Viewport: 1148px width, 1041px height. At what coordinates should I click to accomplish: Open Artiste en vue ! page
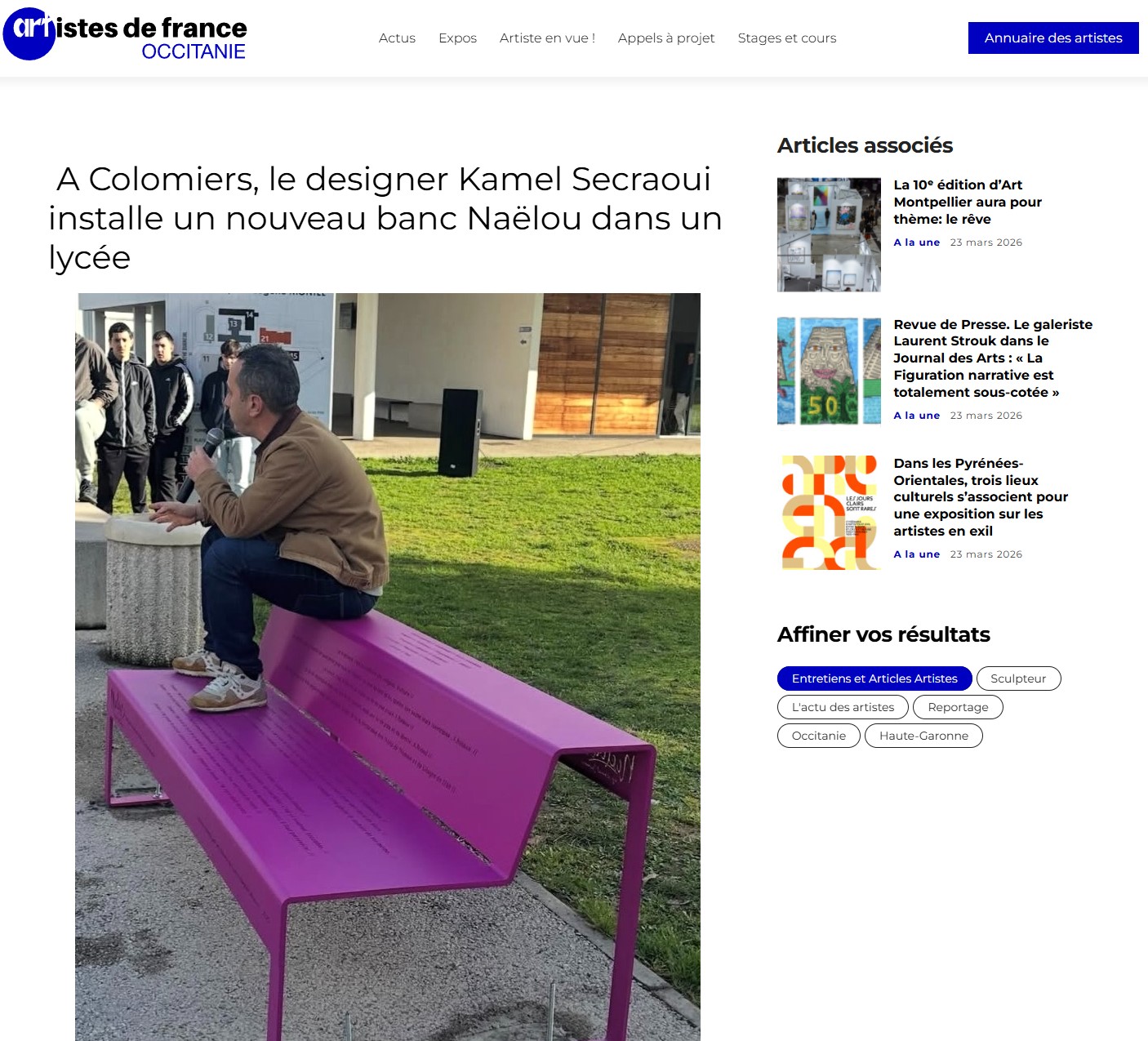(547, 38)
